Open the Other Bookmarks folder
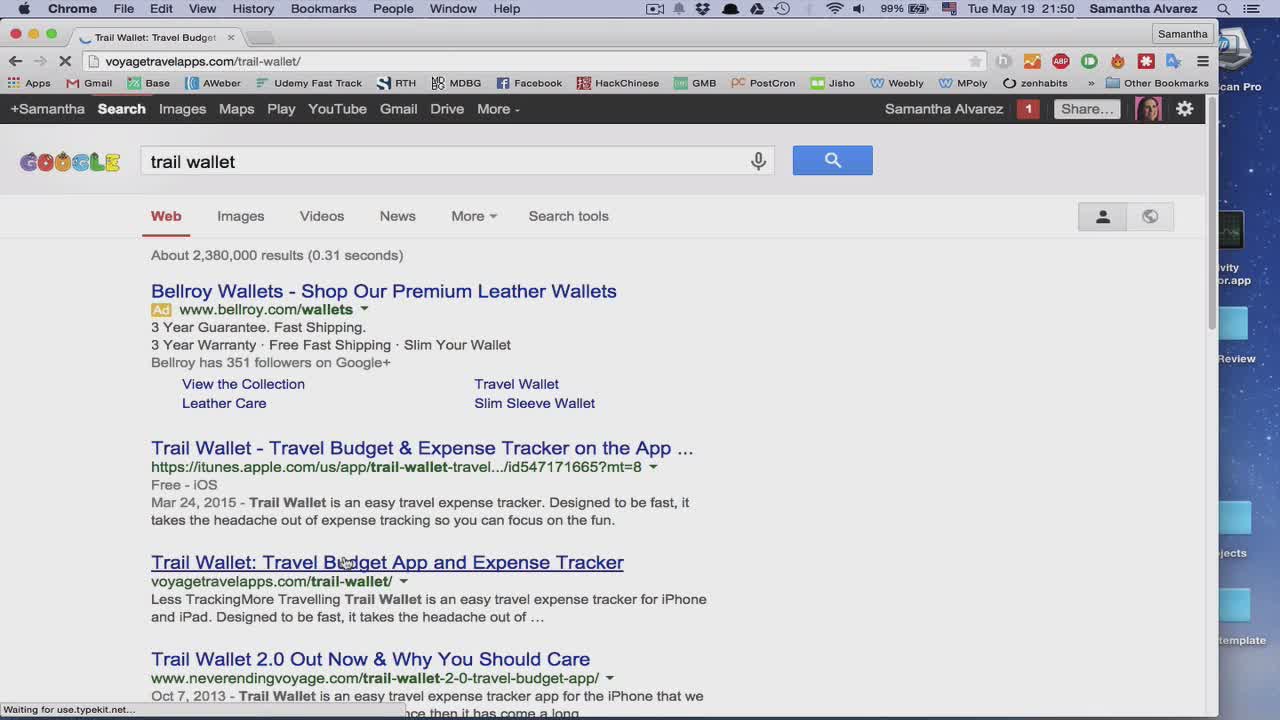Screen dimensions: 1280x720 pos(1157,83)
